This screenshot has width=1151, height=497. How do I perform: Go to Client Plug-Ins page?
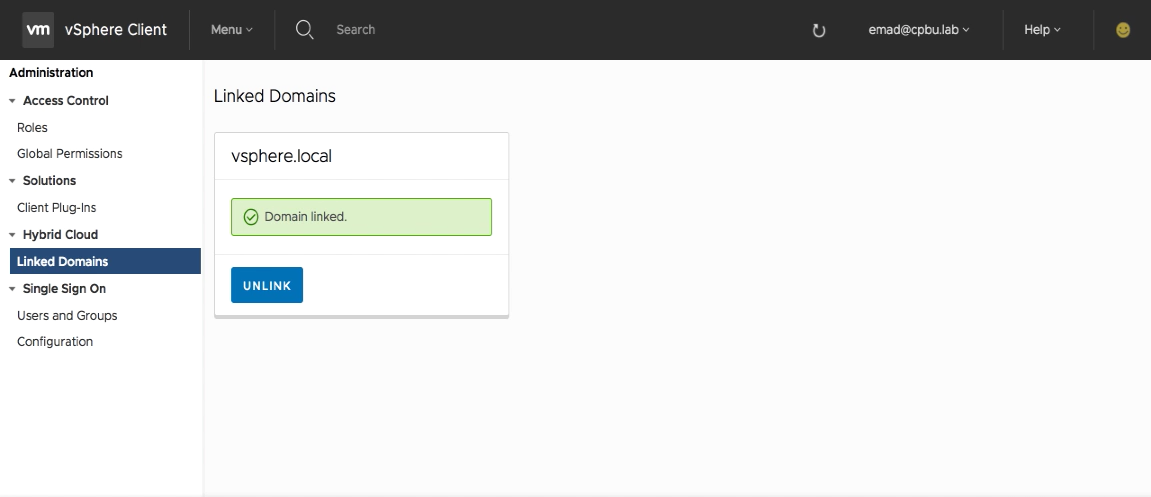[x=57, y=208]
